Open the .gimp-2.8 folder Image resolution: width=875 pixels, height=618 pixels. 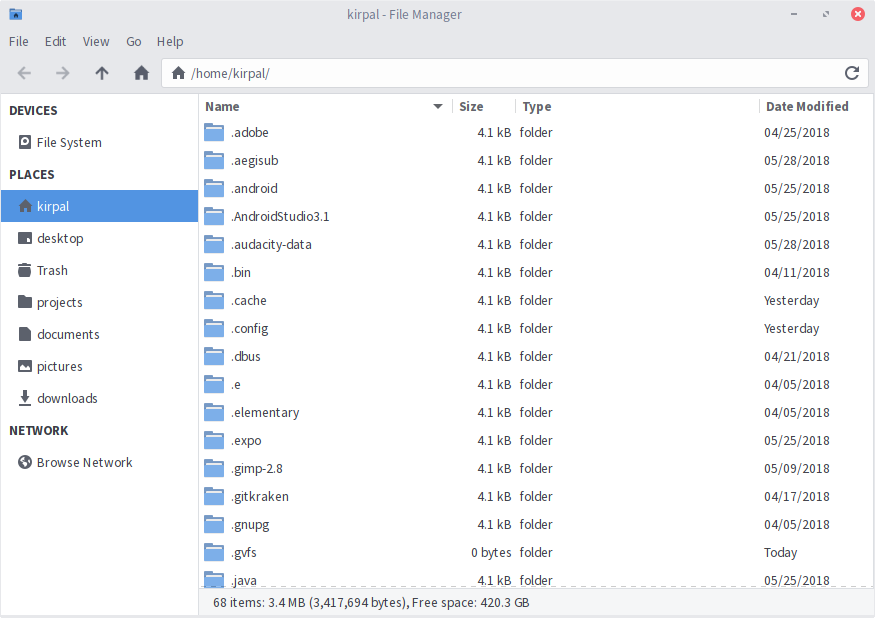click(x=258, y=468)
